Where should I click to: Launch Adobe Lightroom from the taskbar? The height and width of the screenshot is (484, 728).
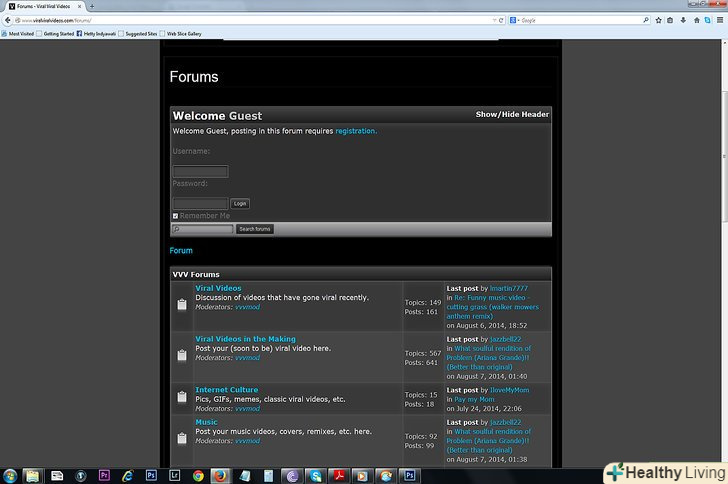175,476
